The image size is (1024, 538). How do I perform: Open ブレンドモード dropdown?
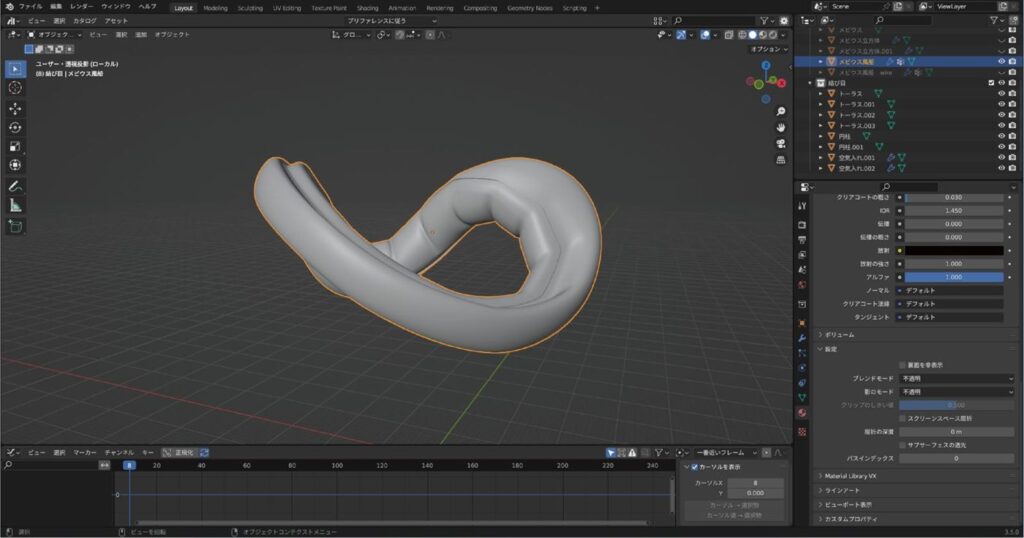957,379
